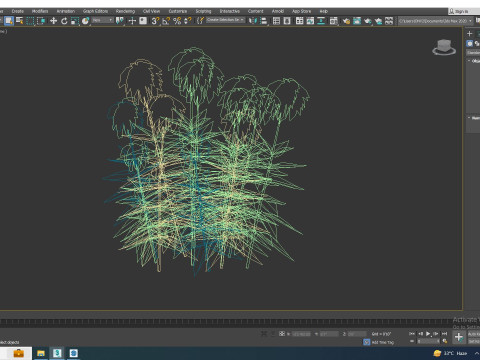
Task: Toggle 3D Snaps
Action: pyautogui.click(x=155, y=21)
